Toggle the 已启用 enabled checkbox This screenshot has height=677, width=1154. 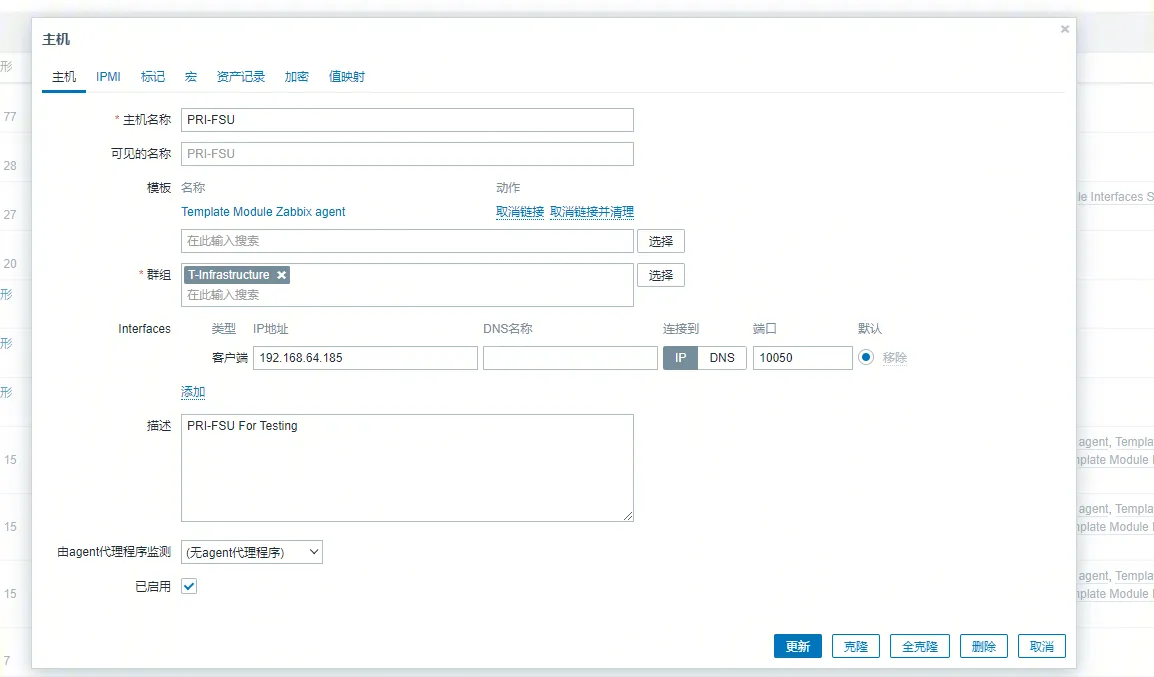tap(189, 586)
